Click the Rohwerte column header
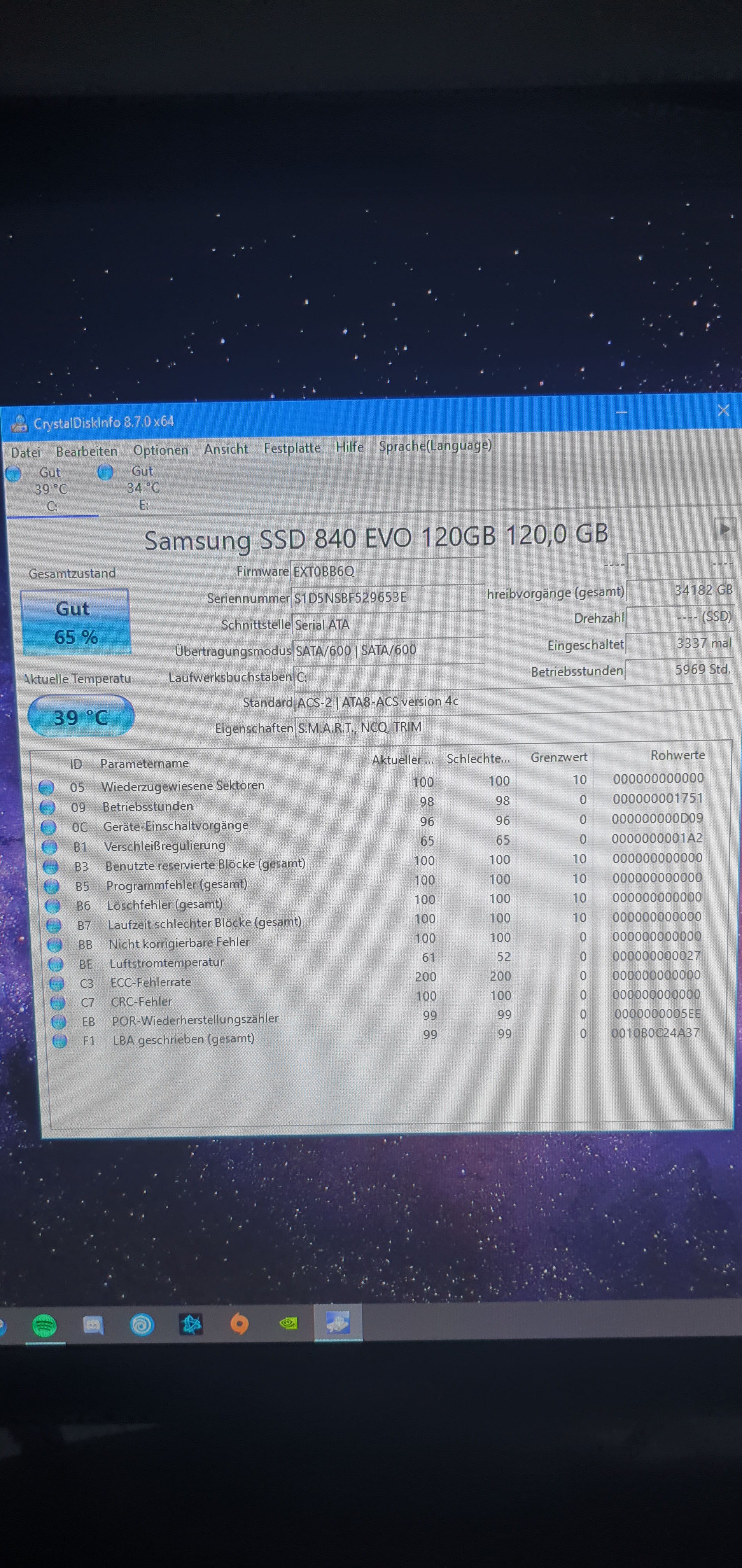The image size is (742, 1568). tap(677, 755)
